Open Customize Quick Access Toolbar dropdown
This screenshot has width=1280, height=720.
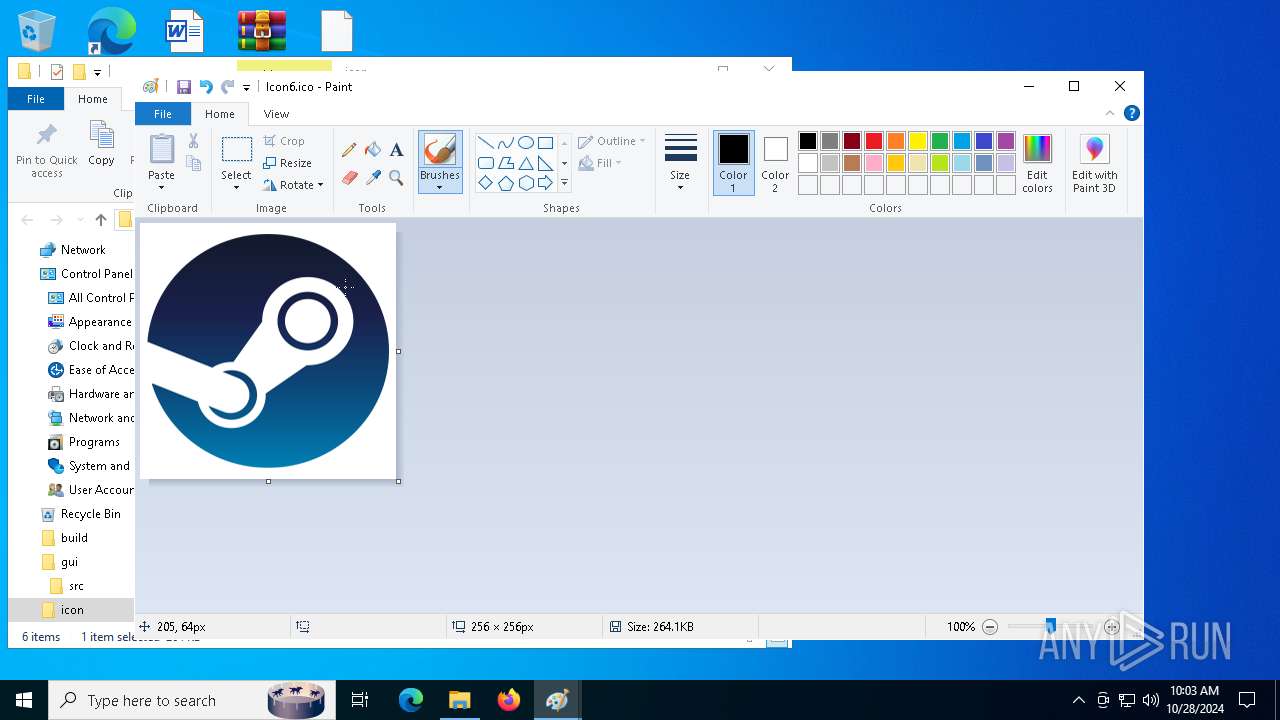[x=247, y=88]
